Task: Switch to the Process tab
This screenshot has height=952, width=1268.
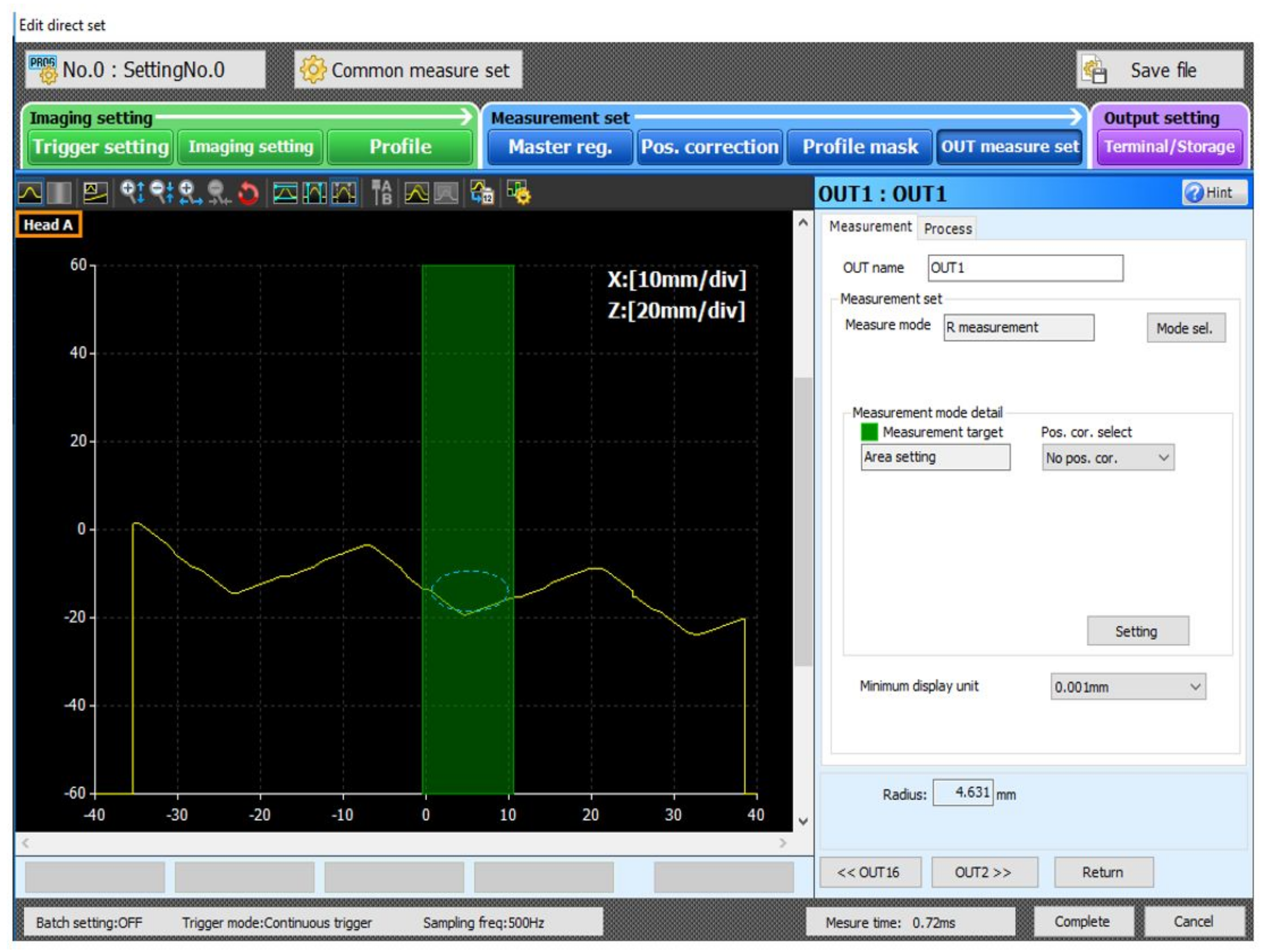Action: click(x=947, y=229)
